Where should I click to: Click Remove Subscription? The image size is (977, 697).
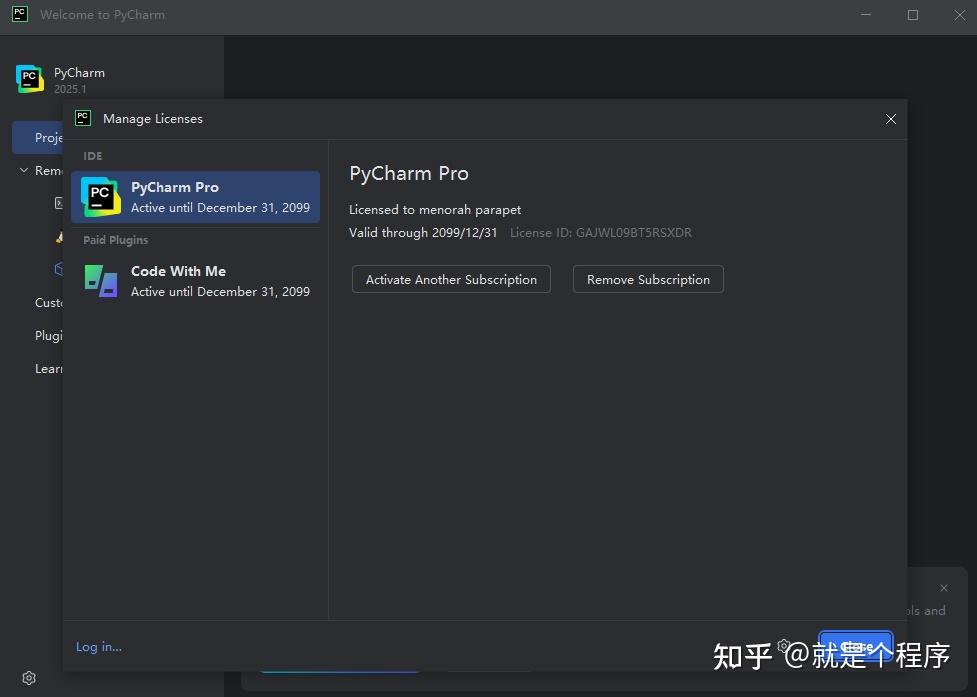[647, 279]
